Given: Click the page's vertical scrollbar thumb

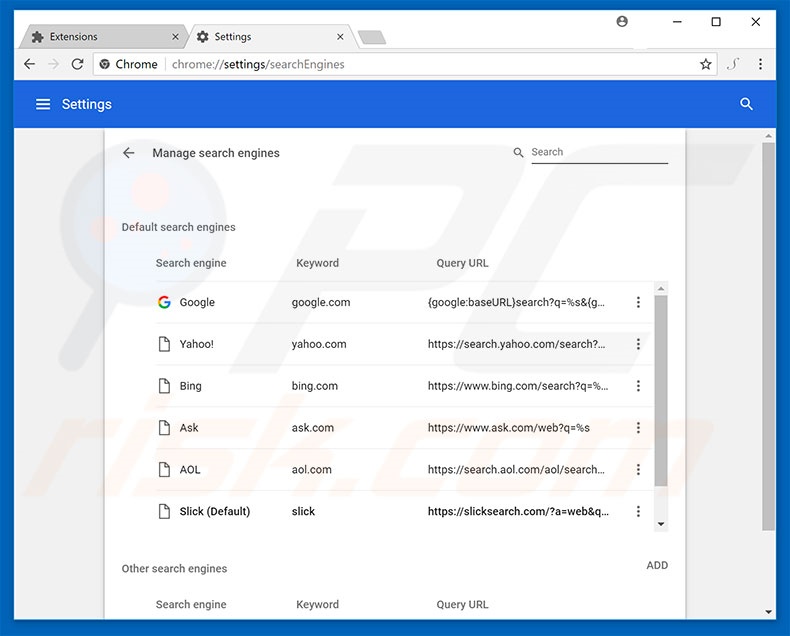Looking at the screenshot, I should [768, 336].
